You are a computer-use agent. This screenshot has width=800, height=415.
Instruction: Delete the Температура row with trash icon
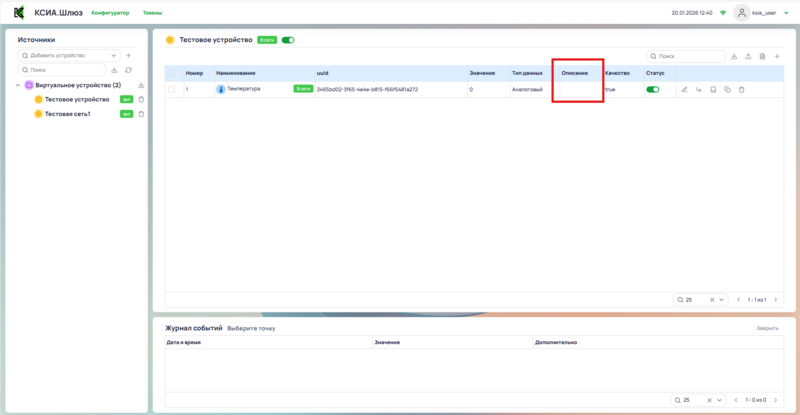pos(741,90)
